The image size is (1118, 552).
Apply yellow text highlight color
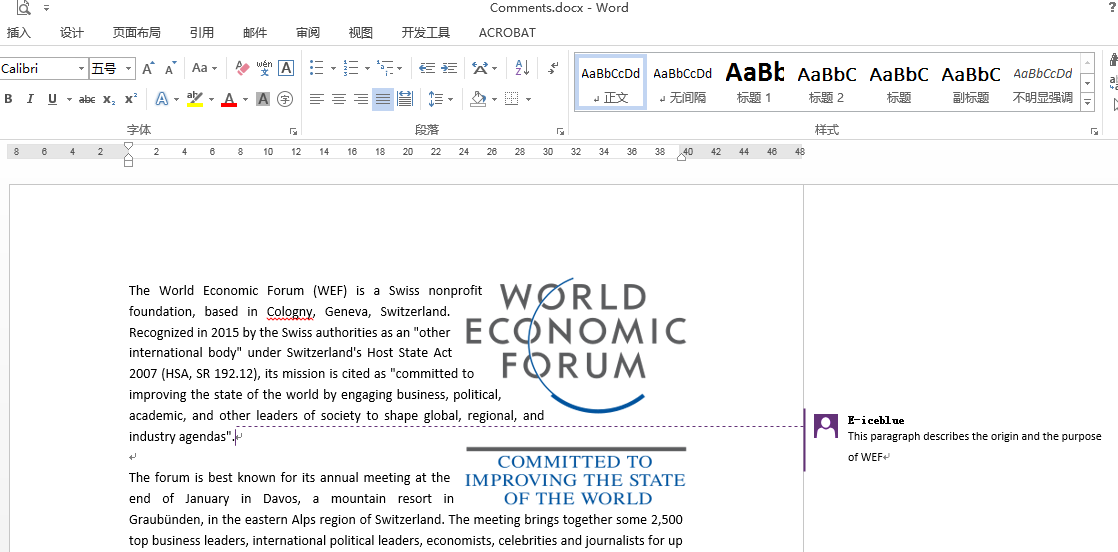click(195, 99)
